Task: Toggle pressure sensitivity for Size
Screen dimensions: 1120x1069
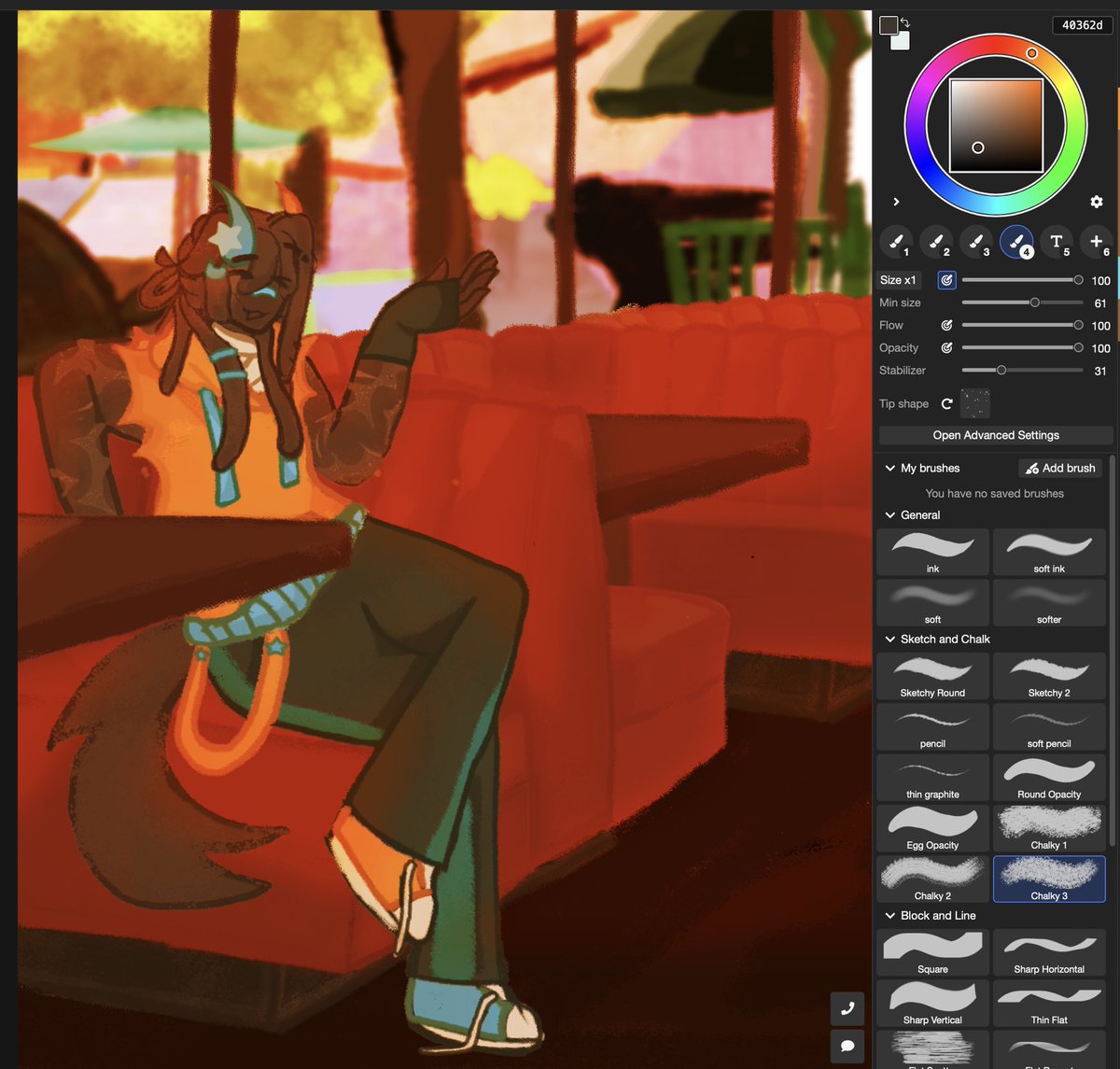Action: click(946, 280)
